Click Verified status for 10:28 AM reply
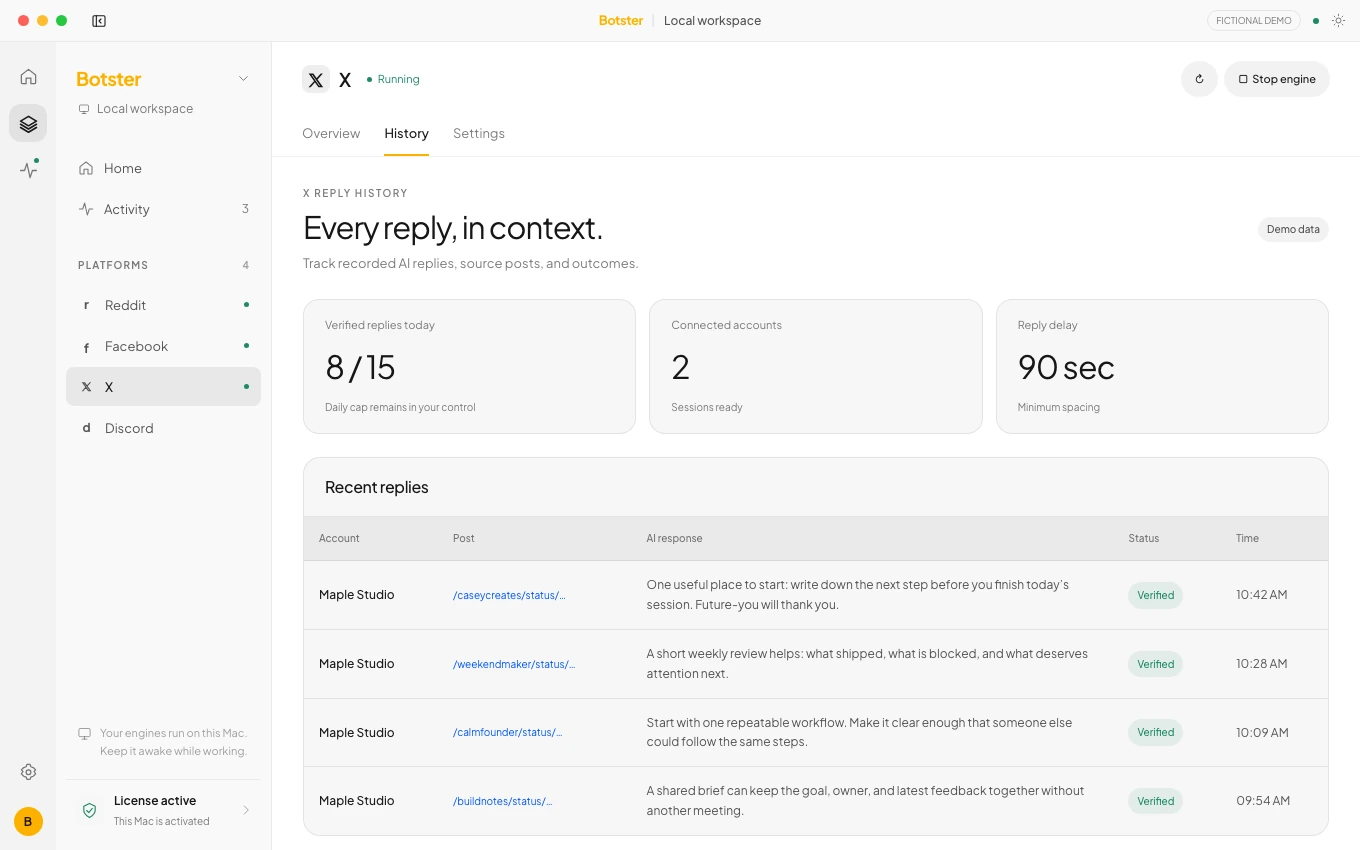1360x850 pixels. pos(1155,664)
